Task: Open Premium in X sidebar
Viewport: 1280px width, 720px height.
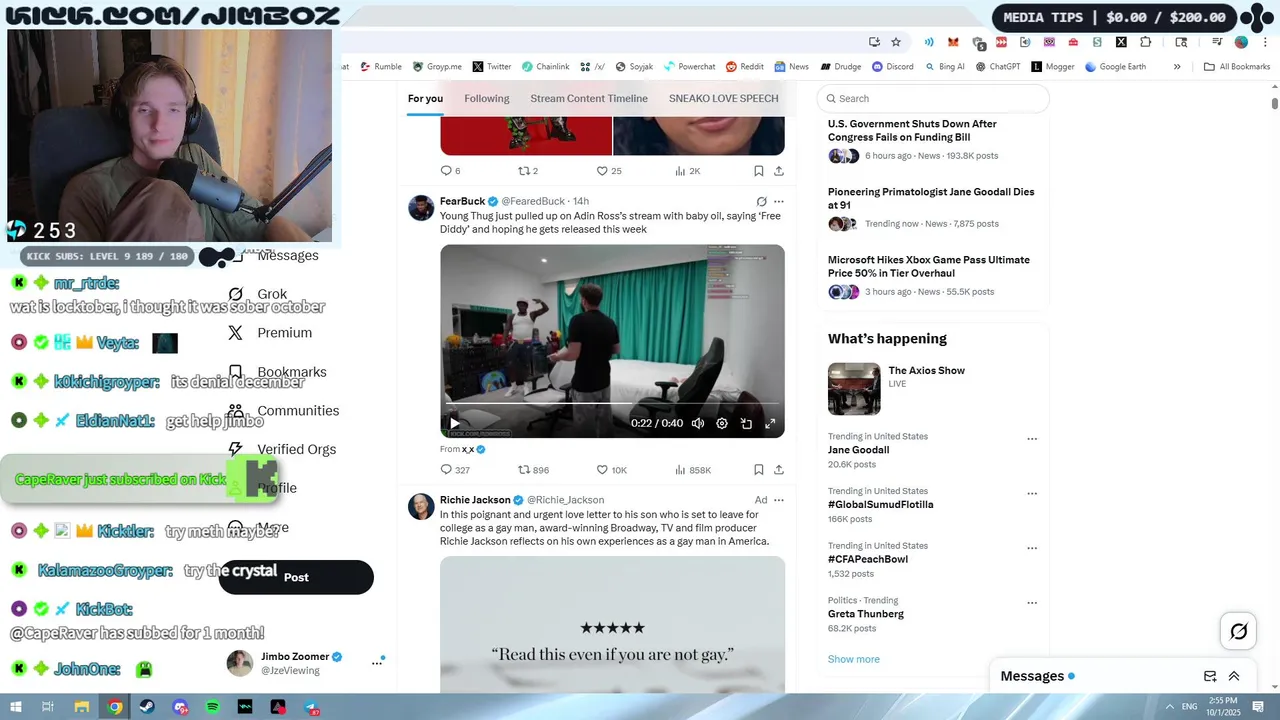Action: click(x=284, y=333)
